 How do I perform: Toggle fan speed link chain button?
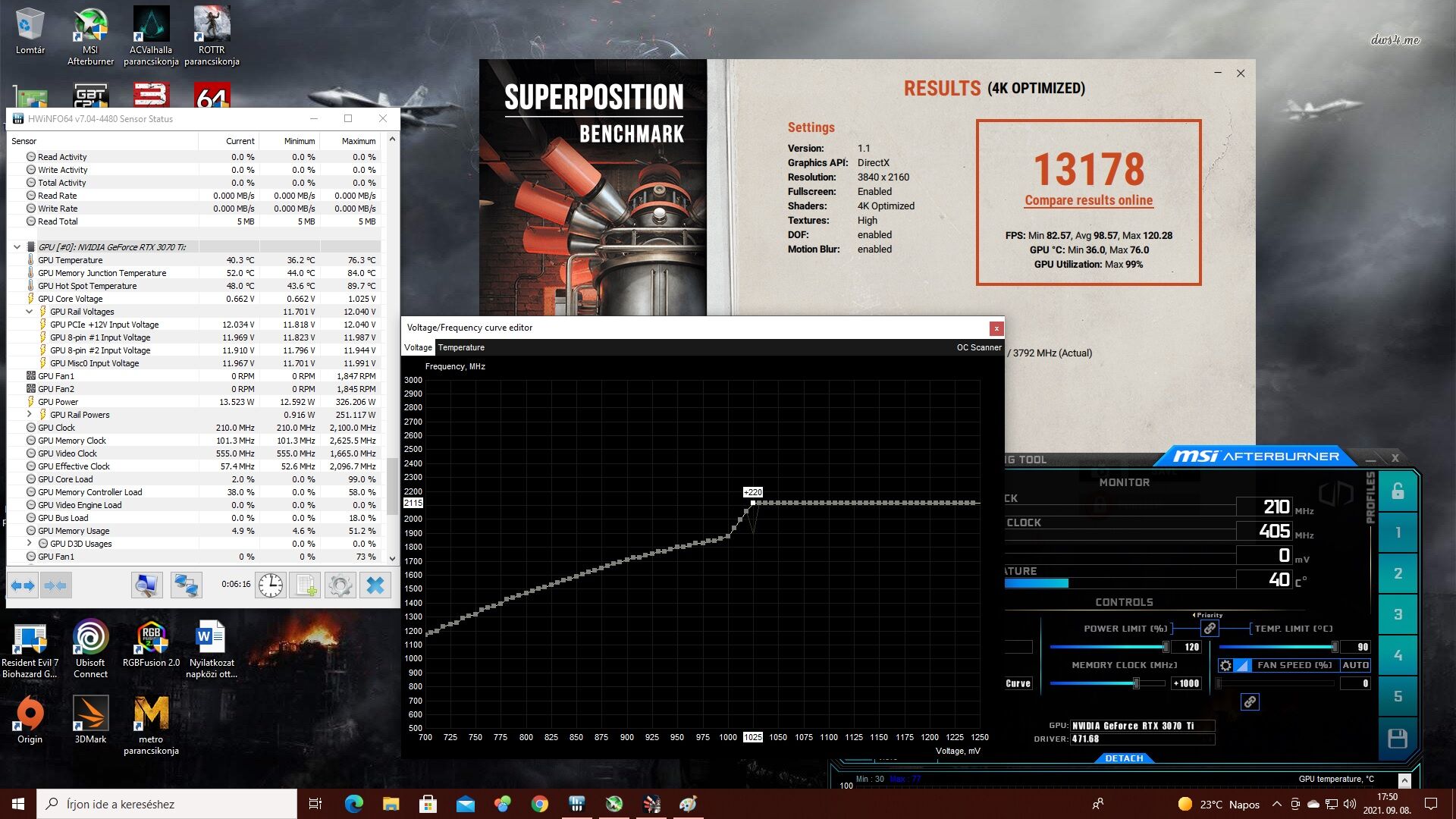tap(1250, 701)
